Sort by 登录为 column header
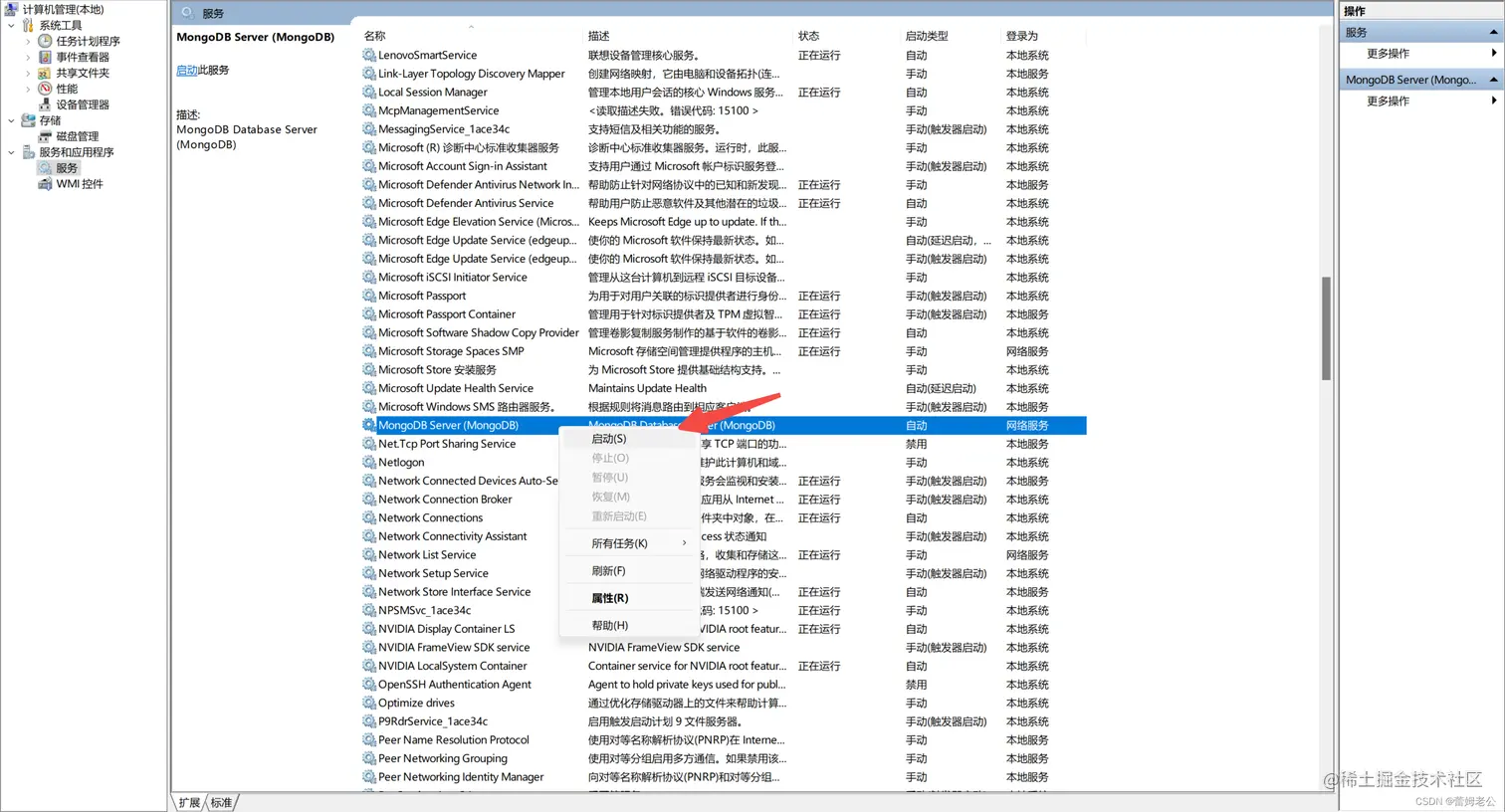1505x812 pixels. [x=1043, y=36]
